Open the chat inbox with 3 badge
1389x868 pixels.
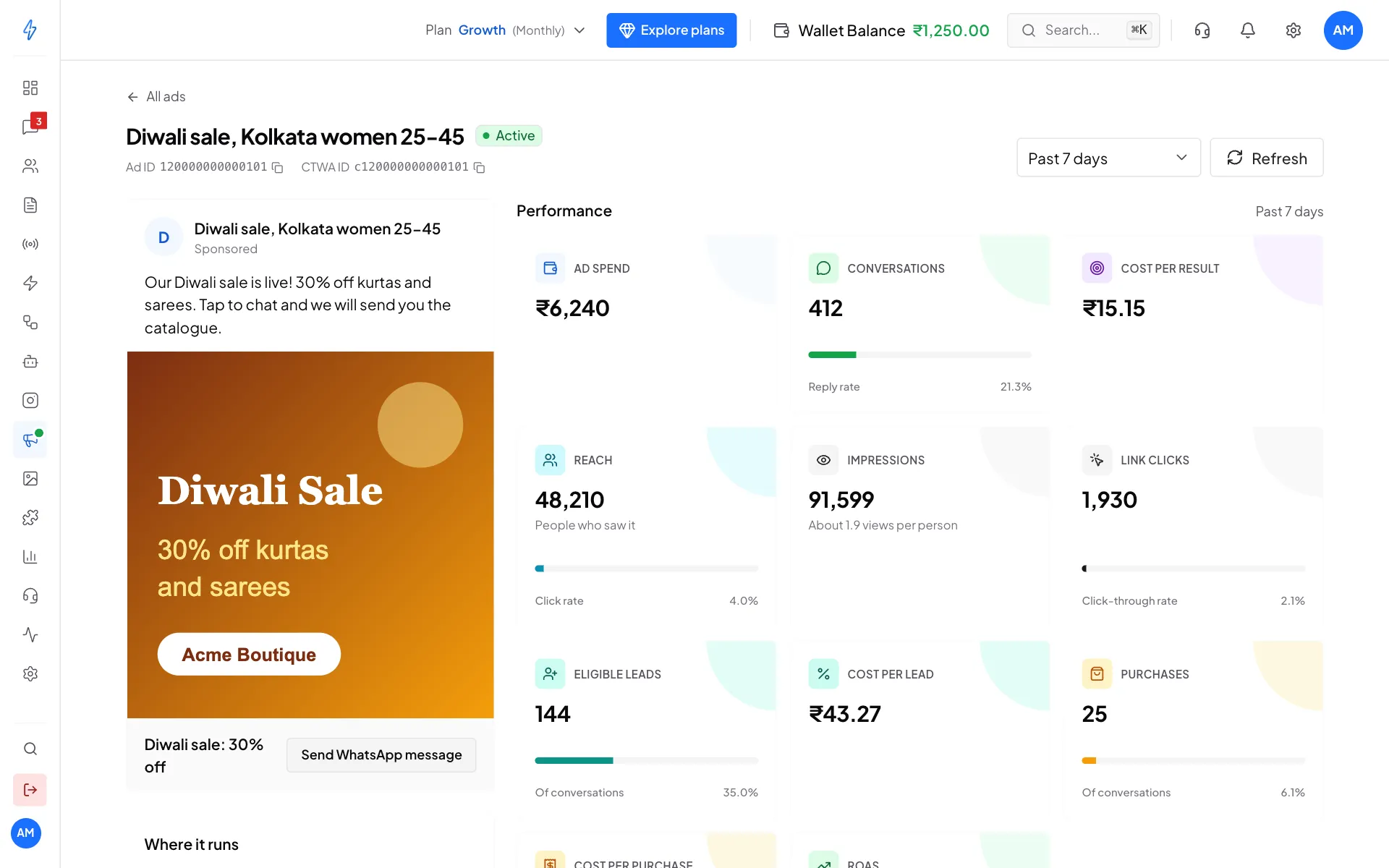pos(31,127)
